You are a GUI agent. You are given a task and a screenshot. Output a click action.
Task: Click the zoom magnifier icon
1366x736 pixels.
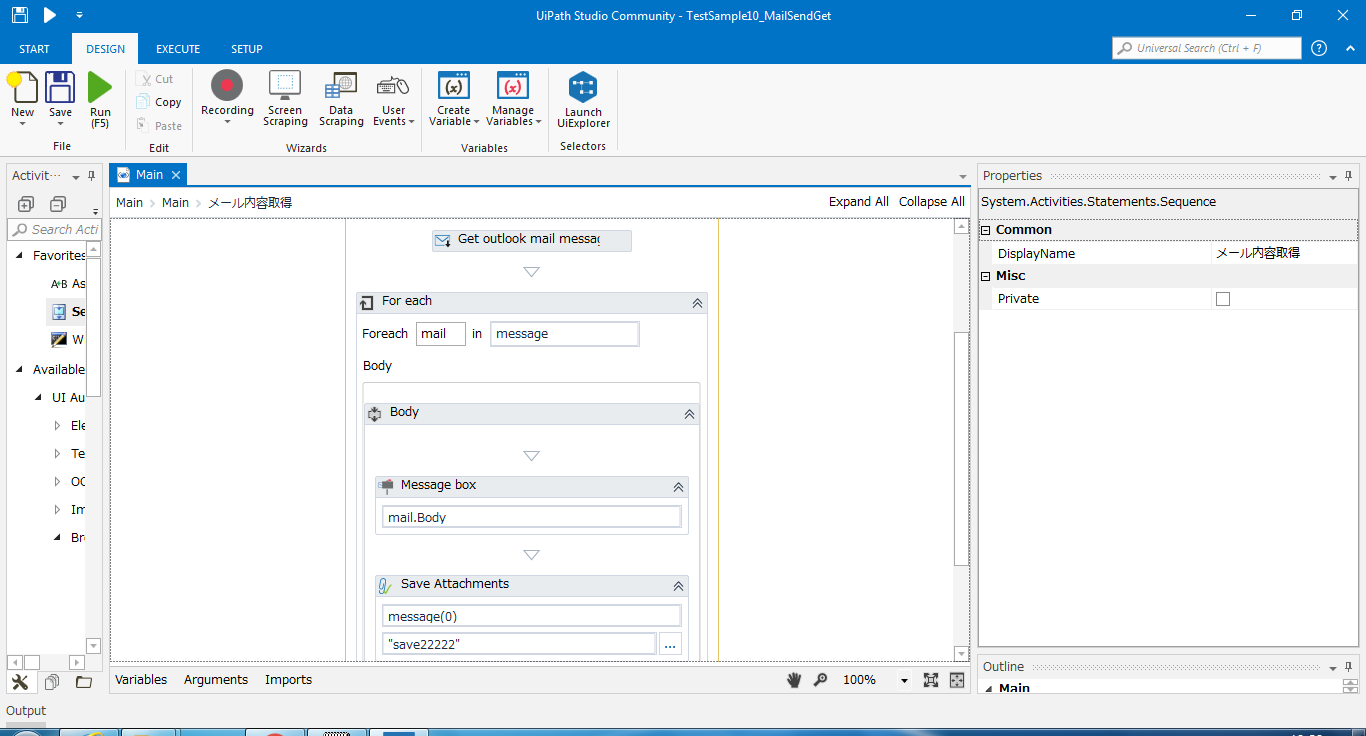pos(821,680)
